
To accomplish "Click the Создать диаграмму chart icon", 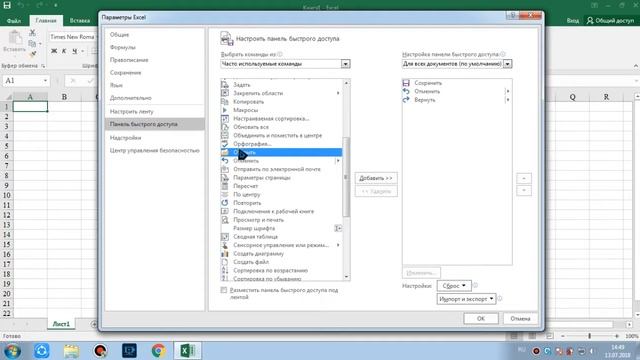I will 224,253.
